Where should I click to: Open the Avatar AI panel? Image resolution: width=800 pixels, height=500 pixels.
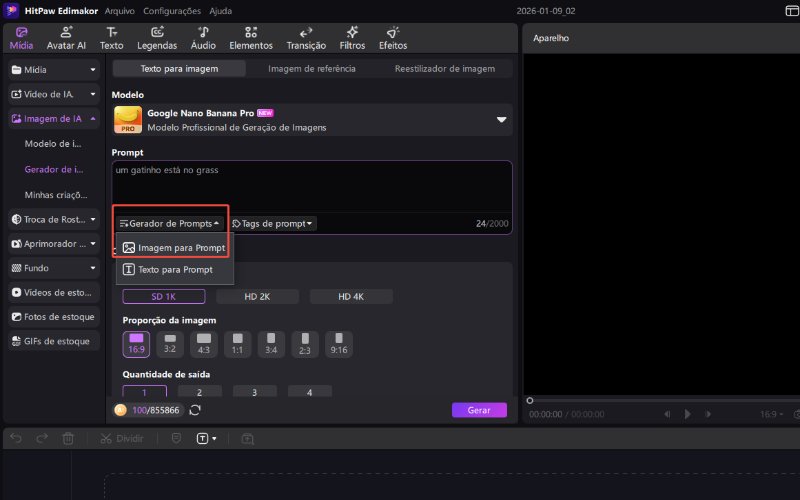click(67, 38)
